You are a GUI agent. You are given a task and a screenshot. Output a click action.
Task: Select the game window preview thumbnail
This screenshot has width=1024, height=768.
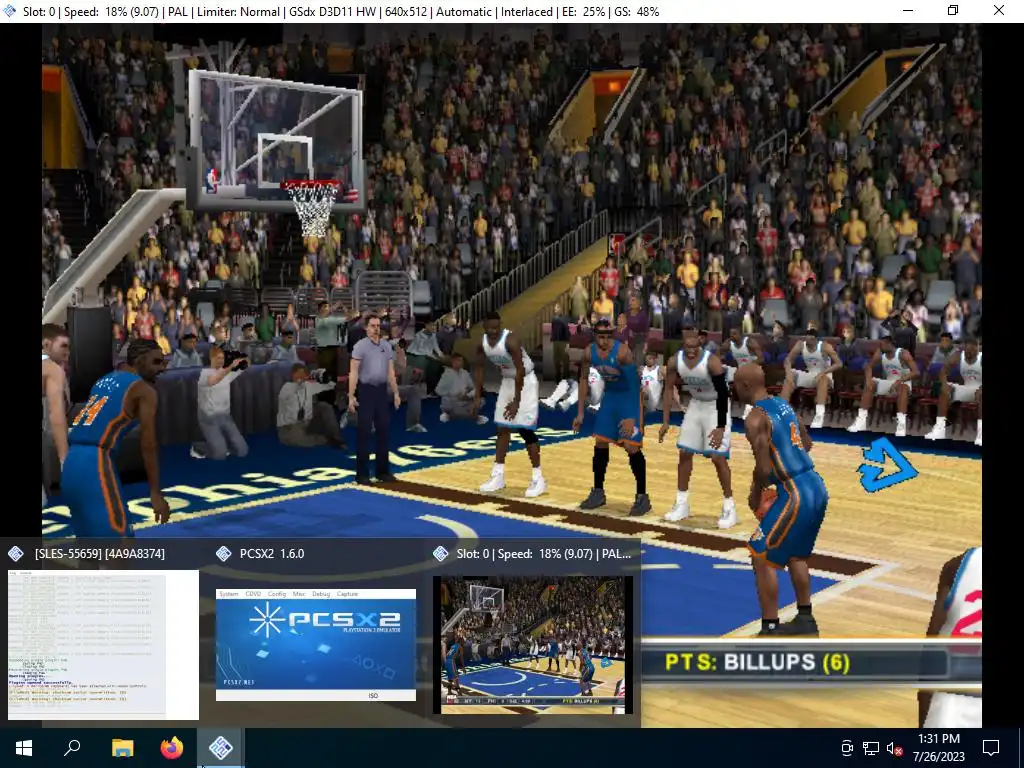533,645
